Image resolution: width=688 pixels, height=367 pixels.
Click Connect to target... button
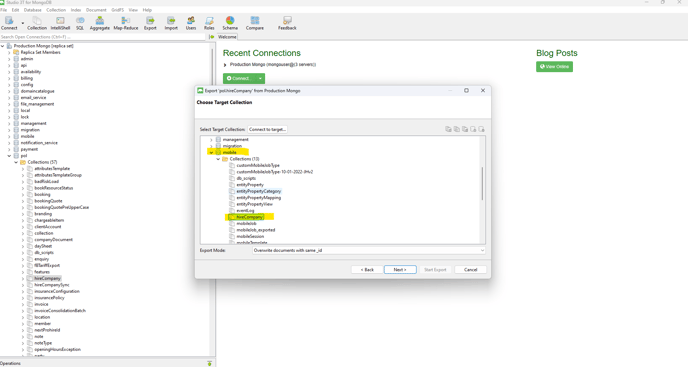tap(267, 130)
